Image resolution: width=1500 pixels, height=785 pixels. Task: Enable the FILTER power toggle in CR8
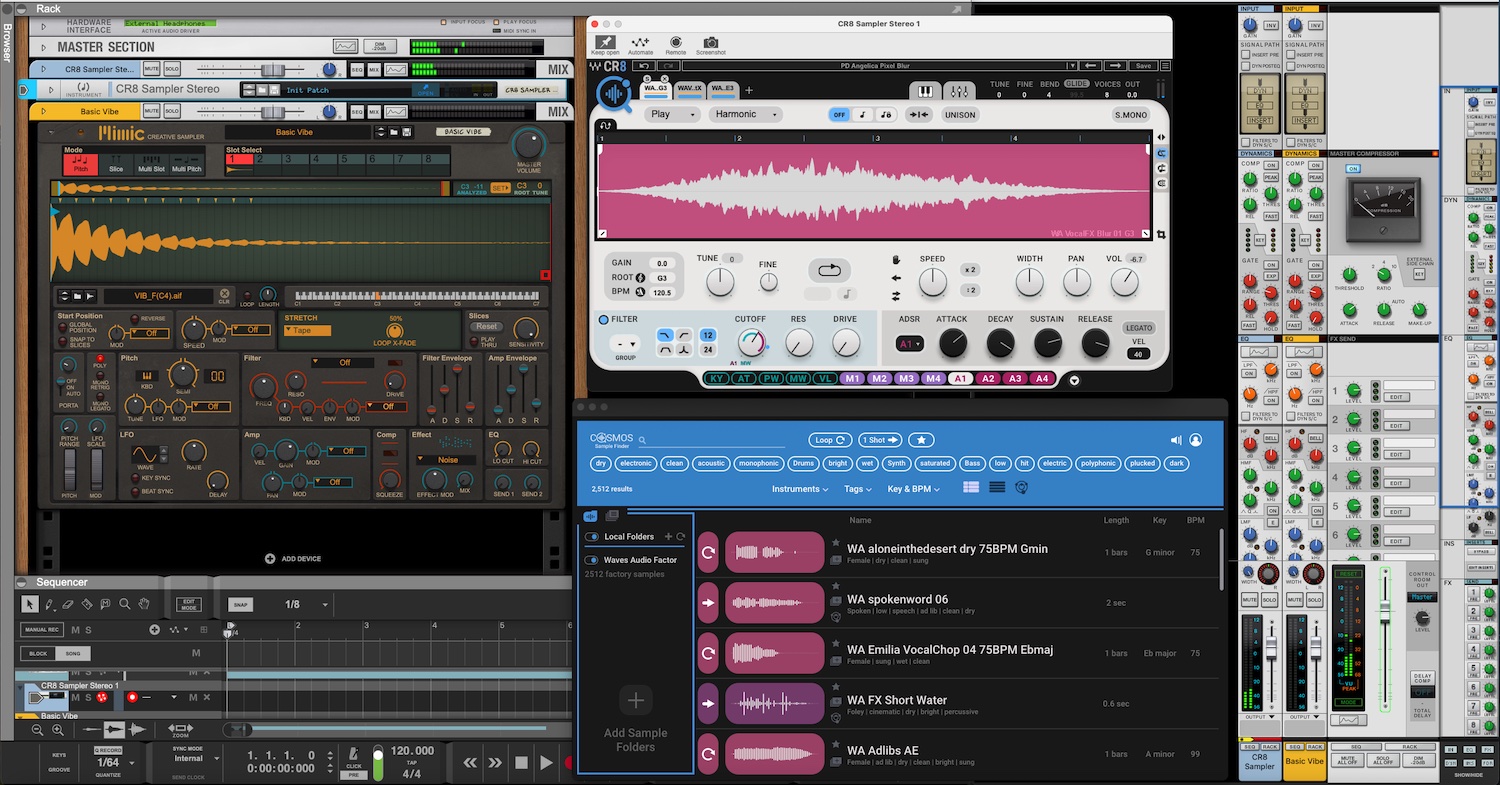603,320
